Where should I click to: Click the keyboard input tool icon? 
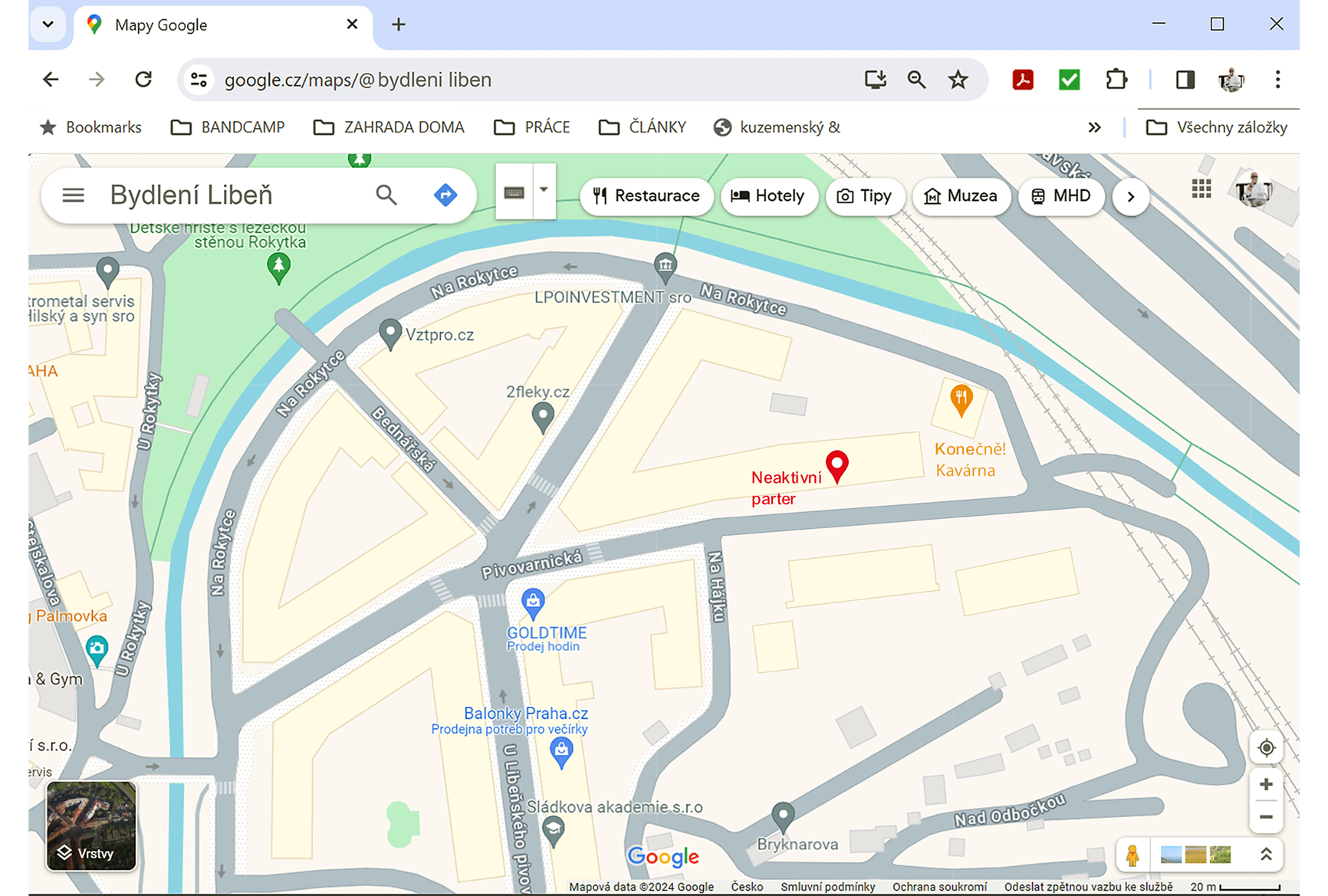[x=514, y=192]
